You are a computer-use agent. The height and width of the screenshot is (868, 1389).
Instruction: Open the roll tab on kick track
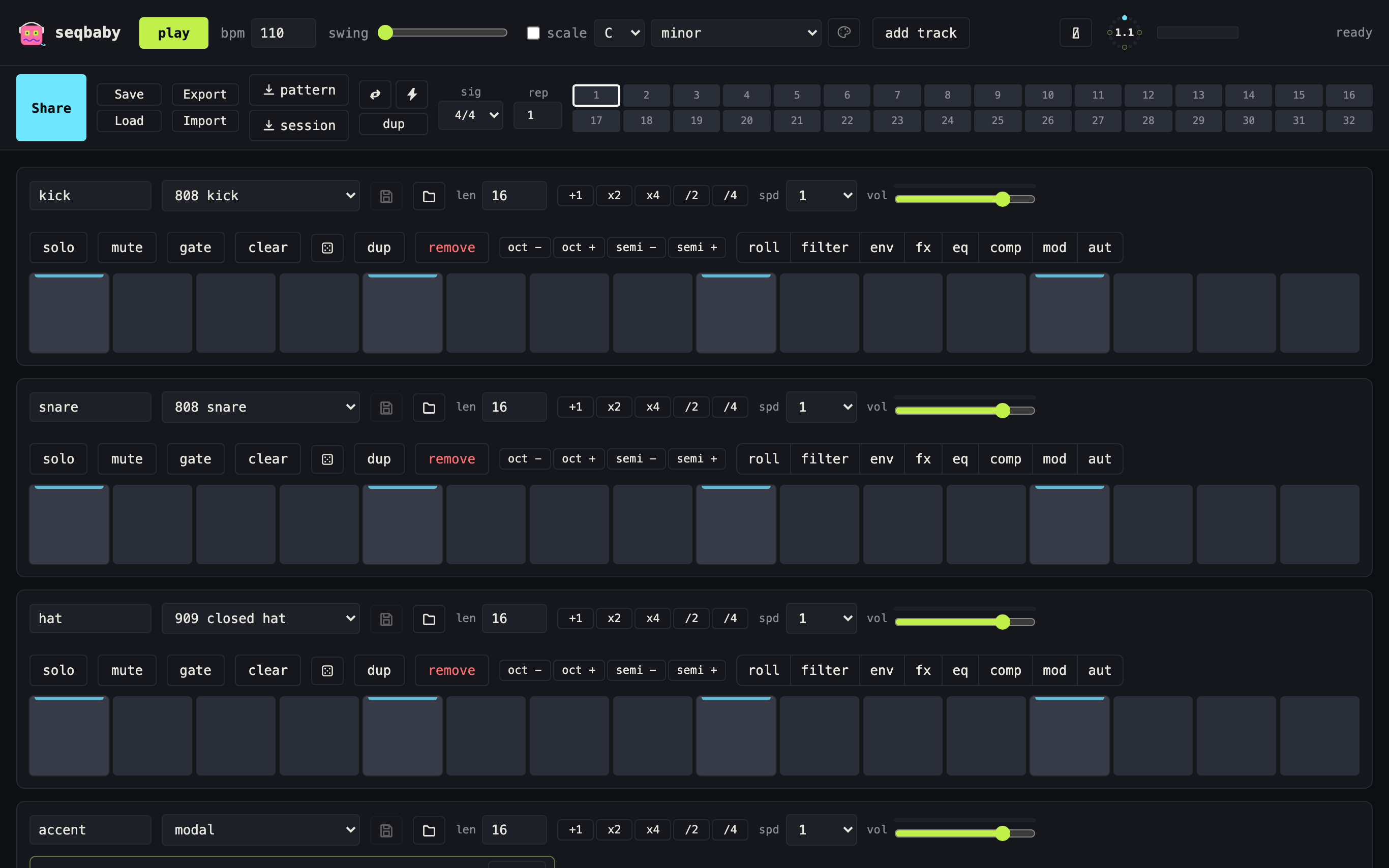point(764,247)
